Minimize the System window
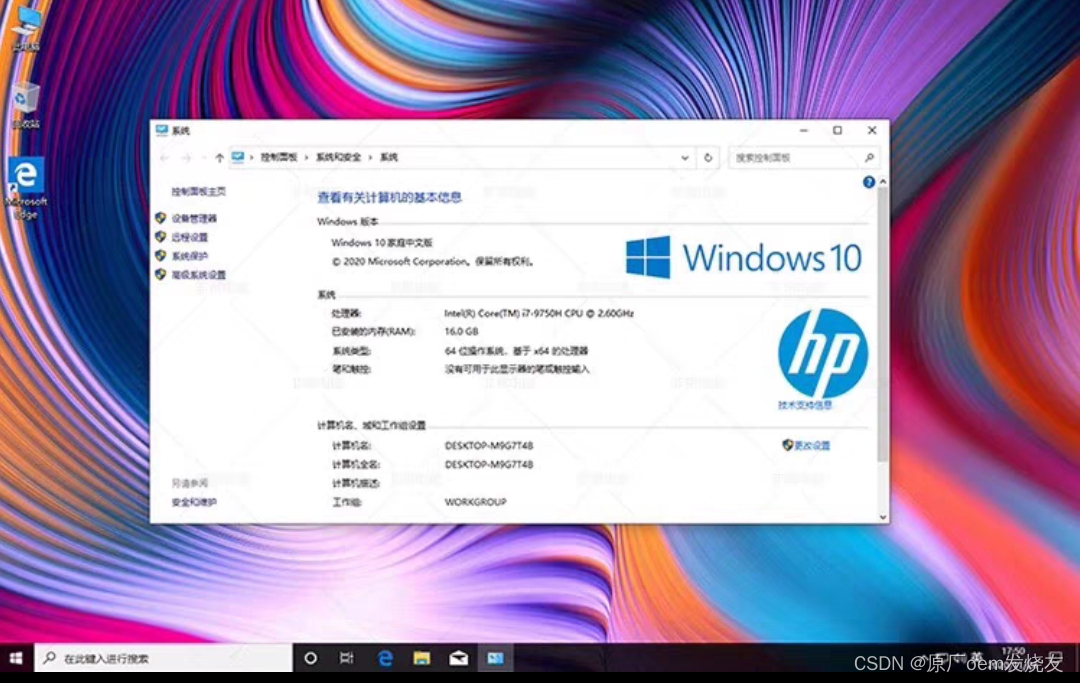The width and height of the screenshot is (1080, 683). click(804, 130)
